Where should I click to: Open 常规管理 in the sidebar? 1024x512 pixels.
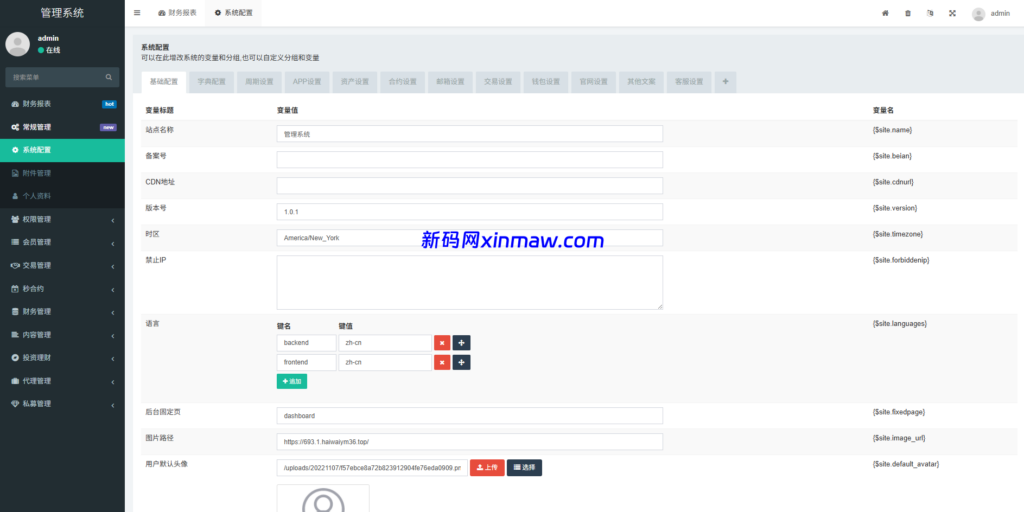pos(62,127)
